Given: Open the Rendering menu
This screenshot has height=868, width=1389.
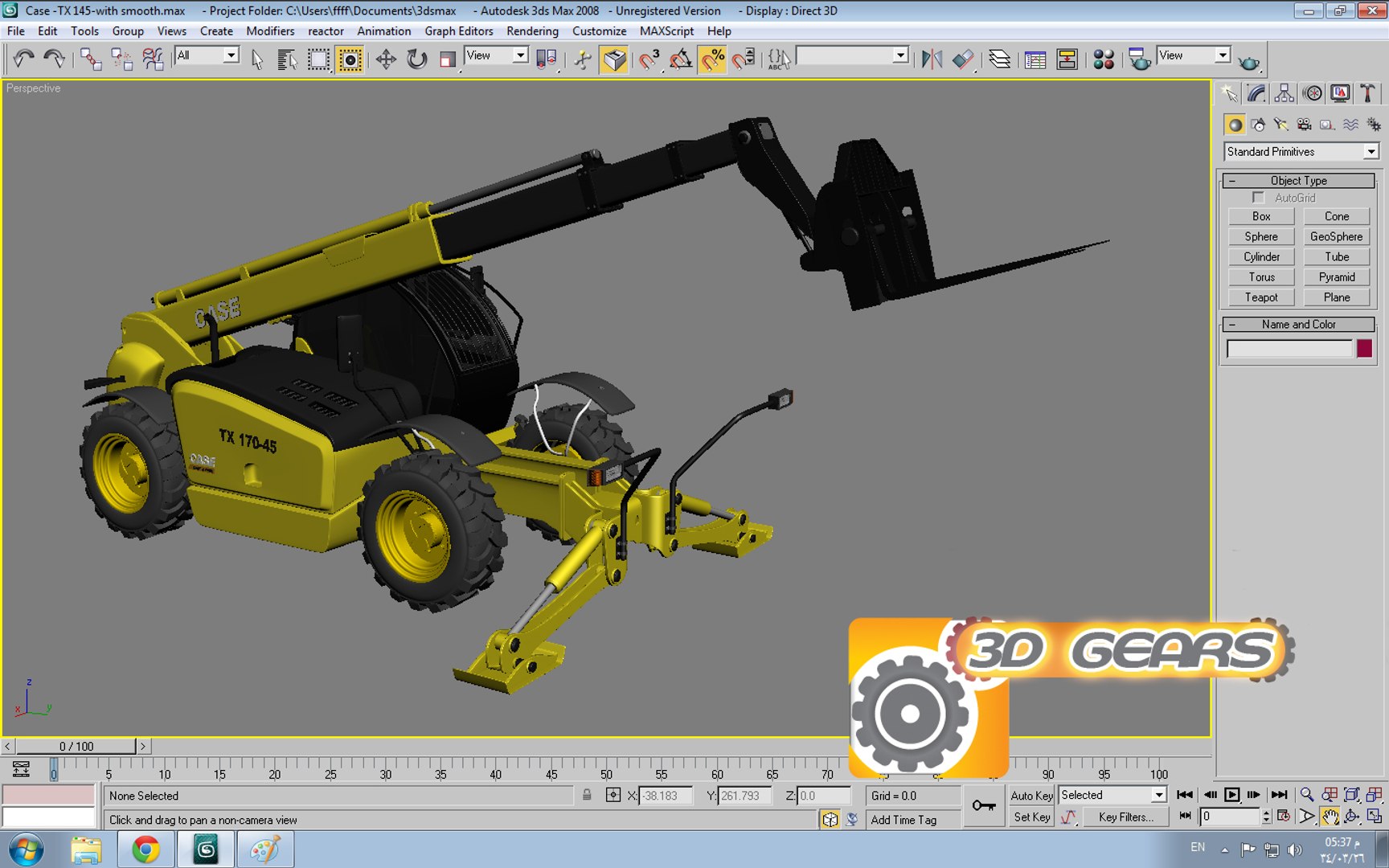Looking at the screenshot, I should tap(532, 31).
